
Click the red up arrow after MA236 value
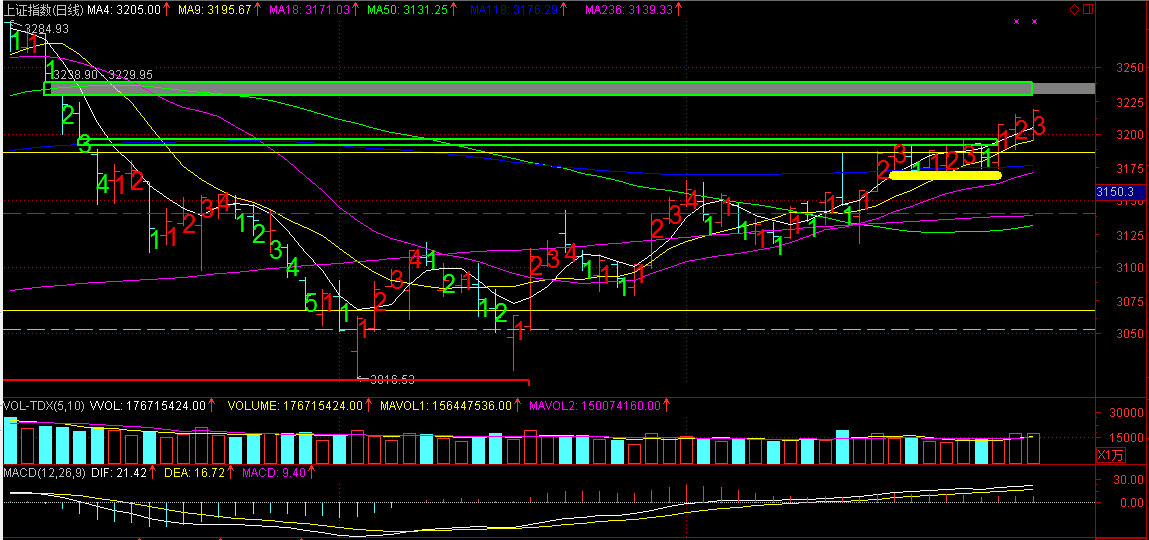(x=679, y=9)
